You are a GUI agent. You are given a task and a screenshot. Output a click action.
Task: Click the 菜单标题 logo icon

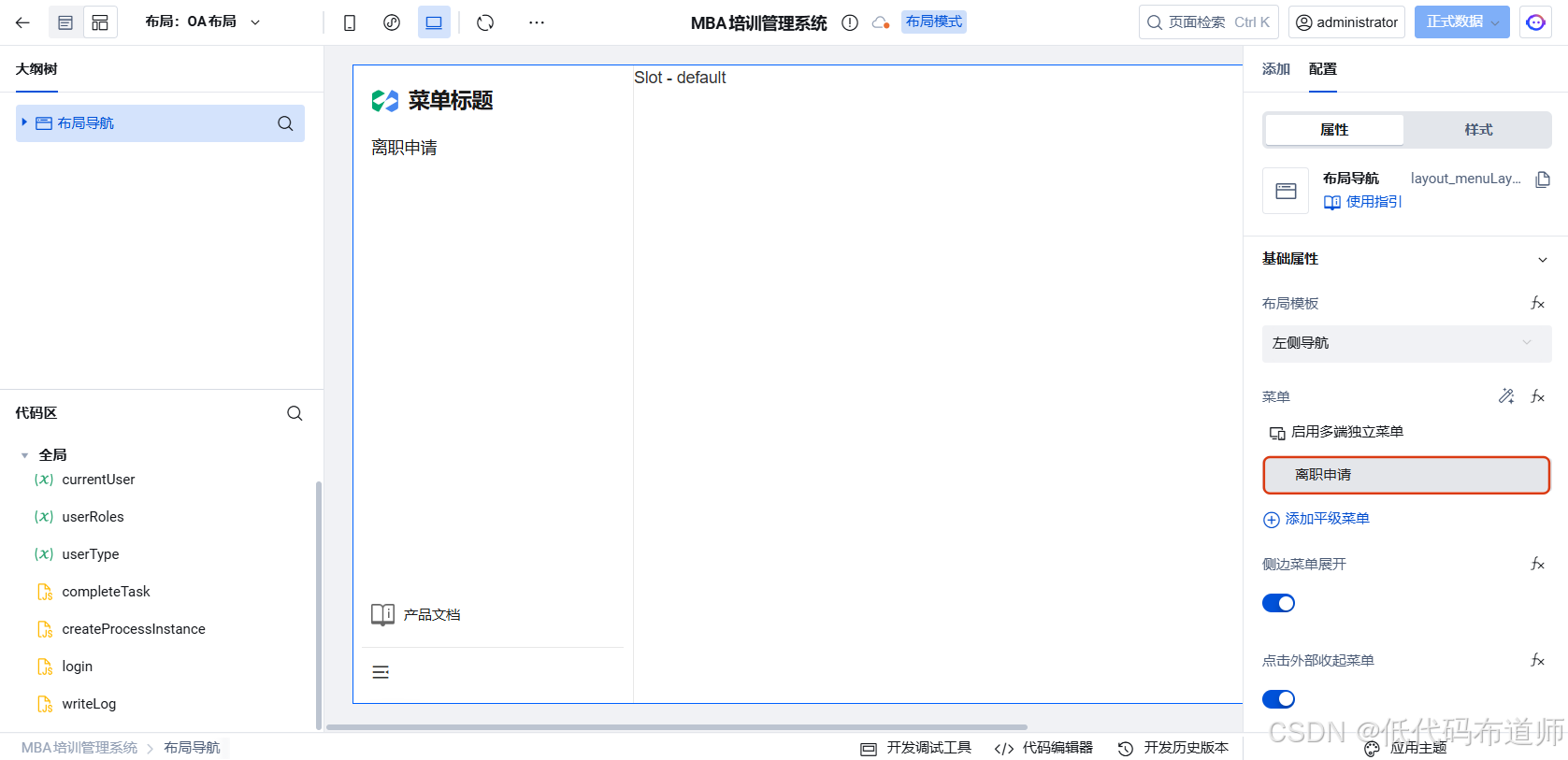click(385, 101)
